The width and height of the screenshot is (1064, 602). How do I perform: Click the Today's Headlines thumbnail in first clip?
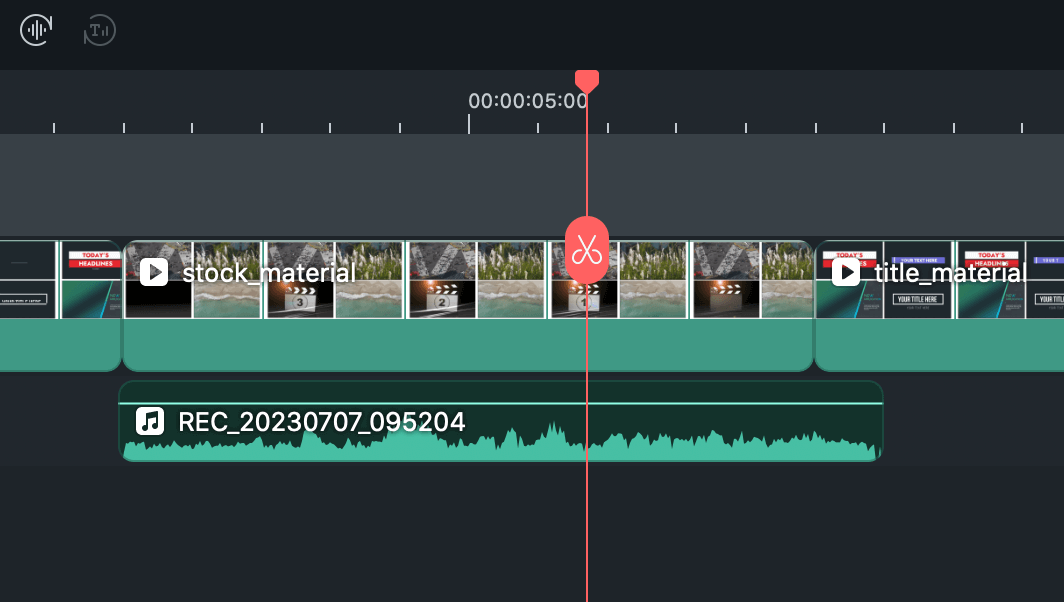tap(92, 261)
